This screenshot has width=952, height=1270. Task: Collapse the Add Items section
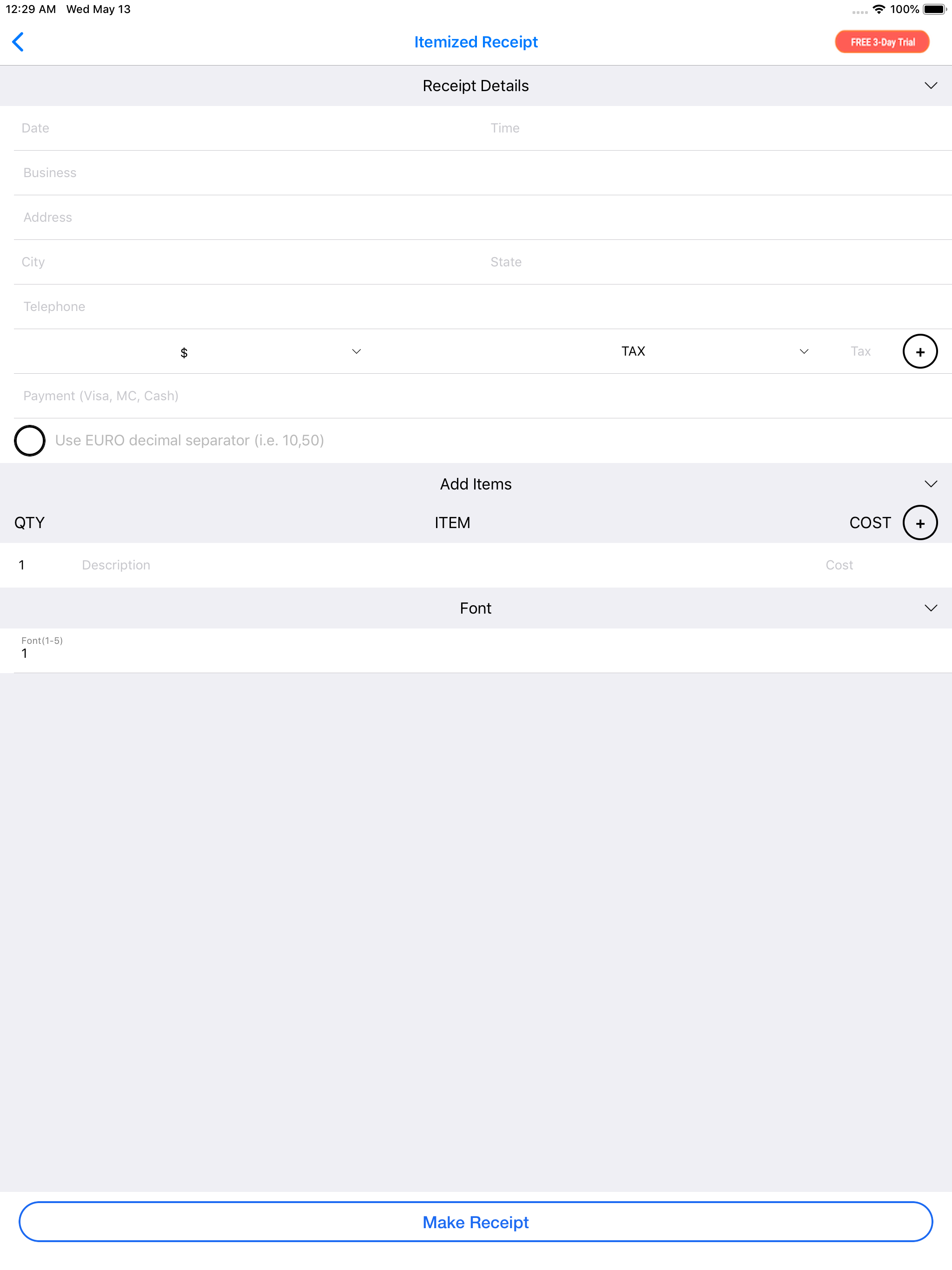pos(930,484)
